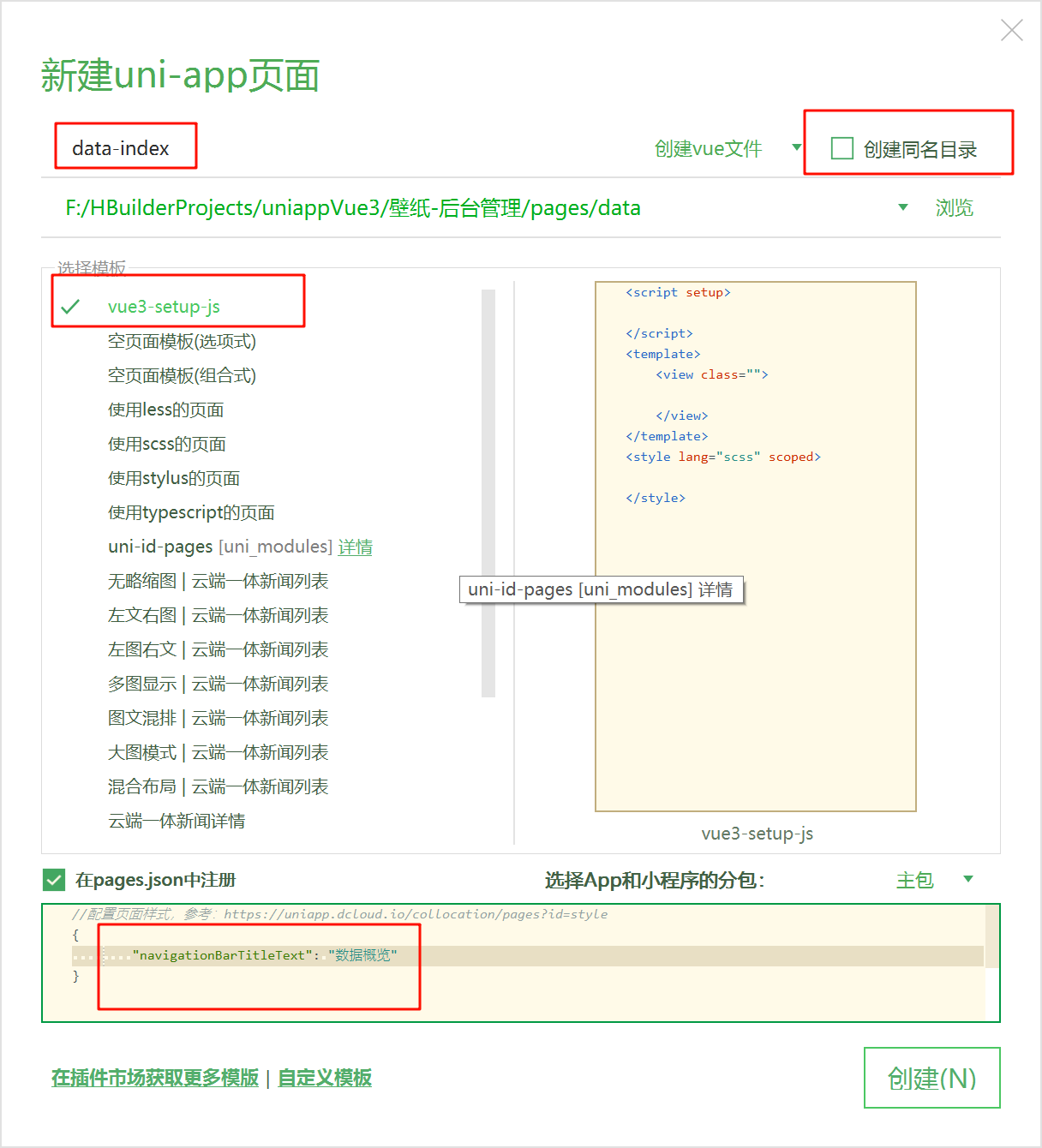Select 多图显示 | 云端一体新闻列表 template
This screenshot has height=1148, width=1042.
218,684
